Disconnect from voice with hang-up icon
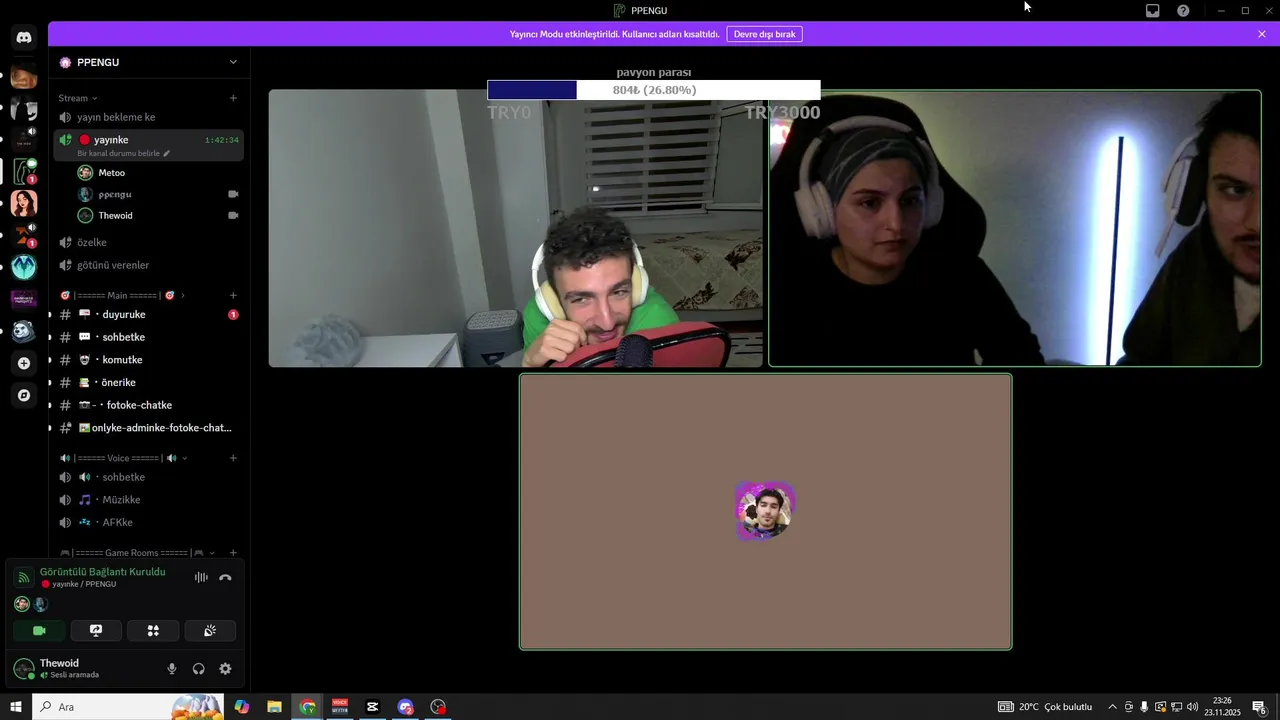This screenshot has height=720, width=1280. pos(226,577)
